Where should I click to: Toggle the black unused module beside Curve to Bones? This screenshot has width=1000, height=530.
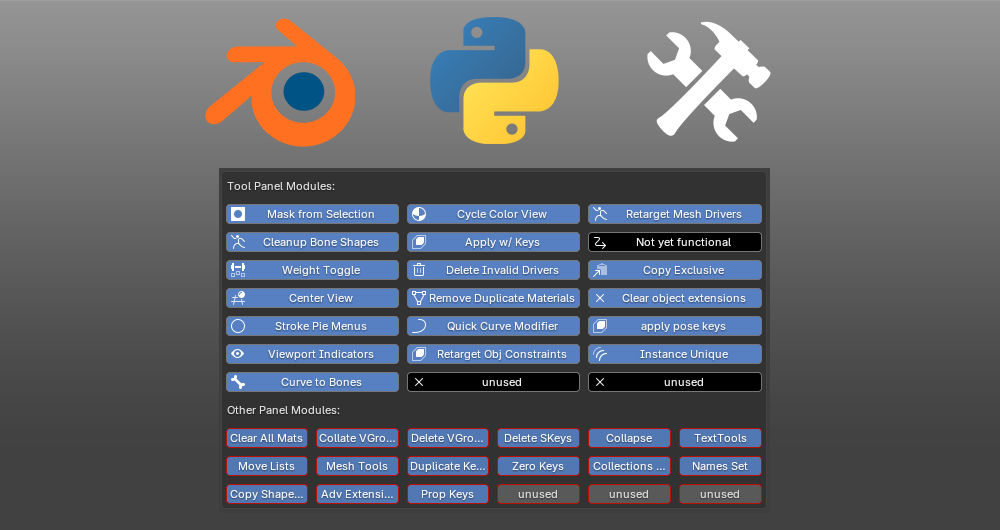coord(493,382)
